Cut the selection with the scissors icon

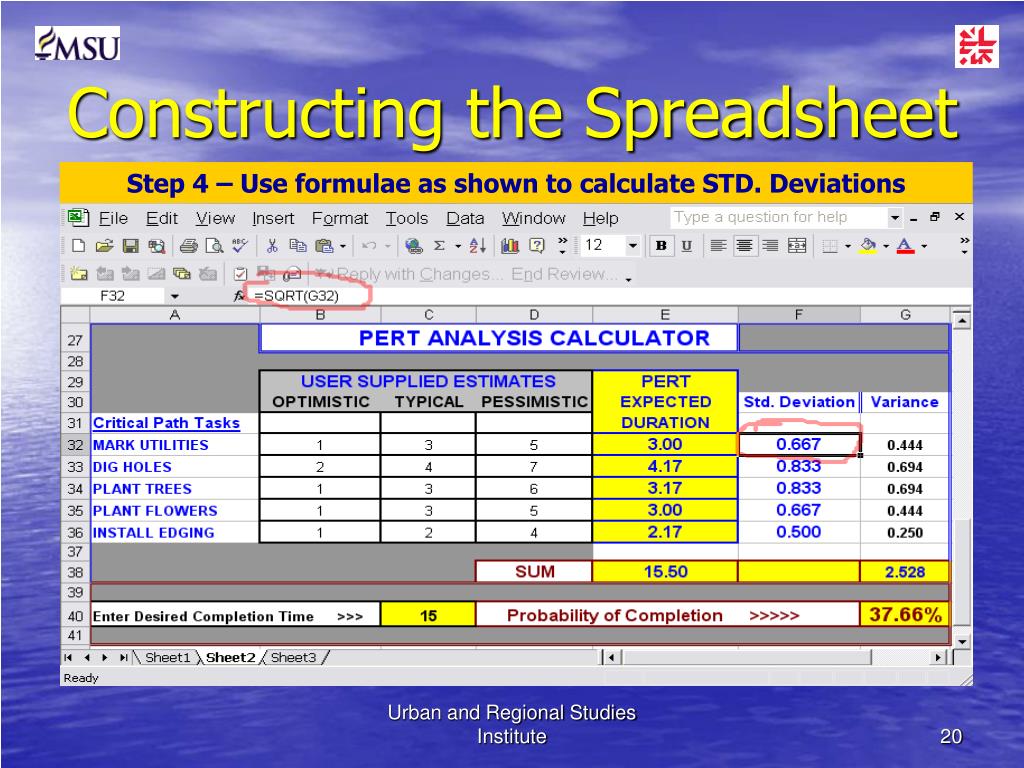pos(272,246)
